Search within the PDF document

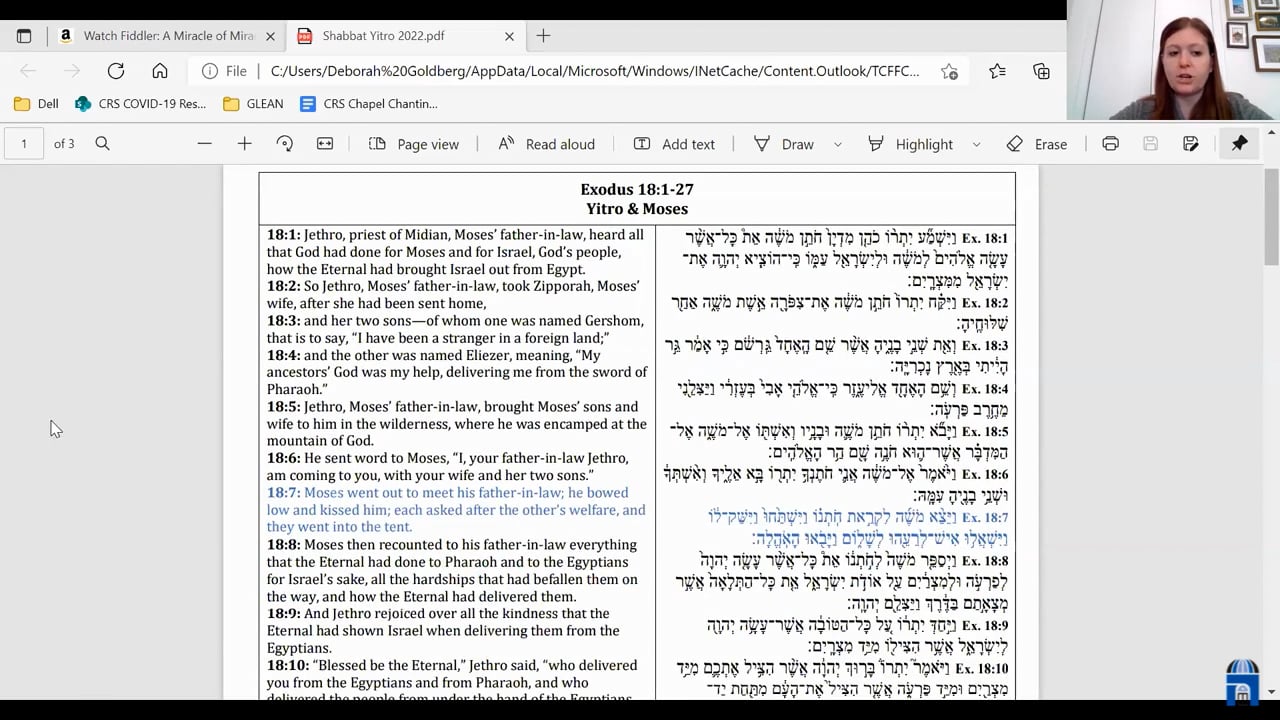click(x=102, y=144)
